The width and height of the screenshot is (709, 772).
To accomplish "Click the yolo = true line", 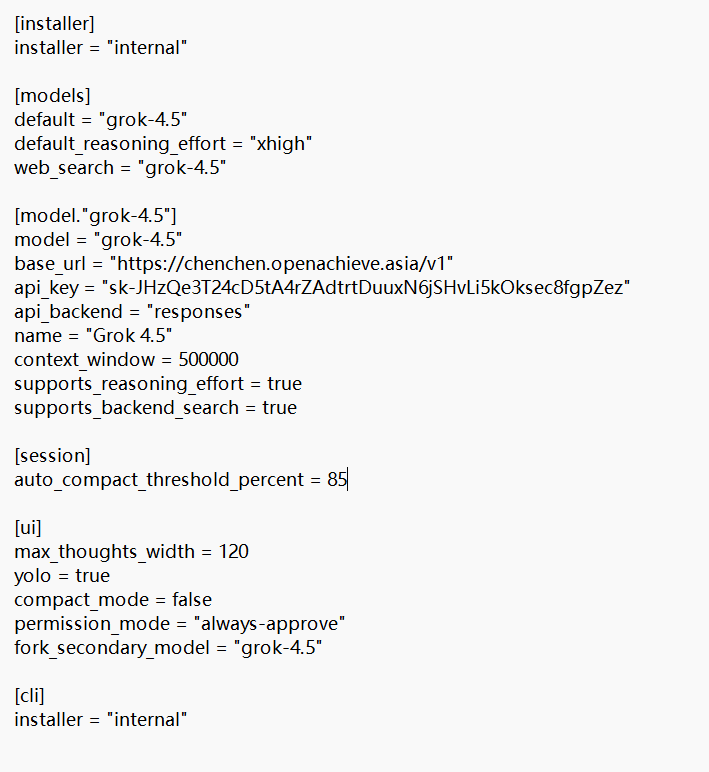I will pos(62,576).
